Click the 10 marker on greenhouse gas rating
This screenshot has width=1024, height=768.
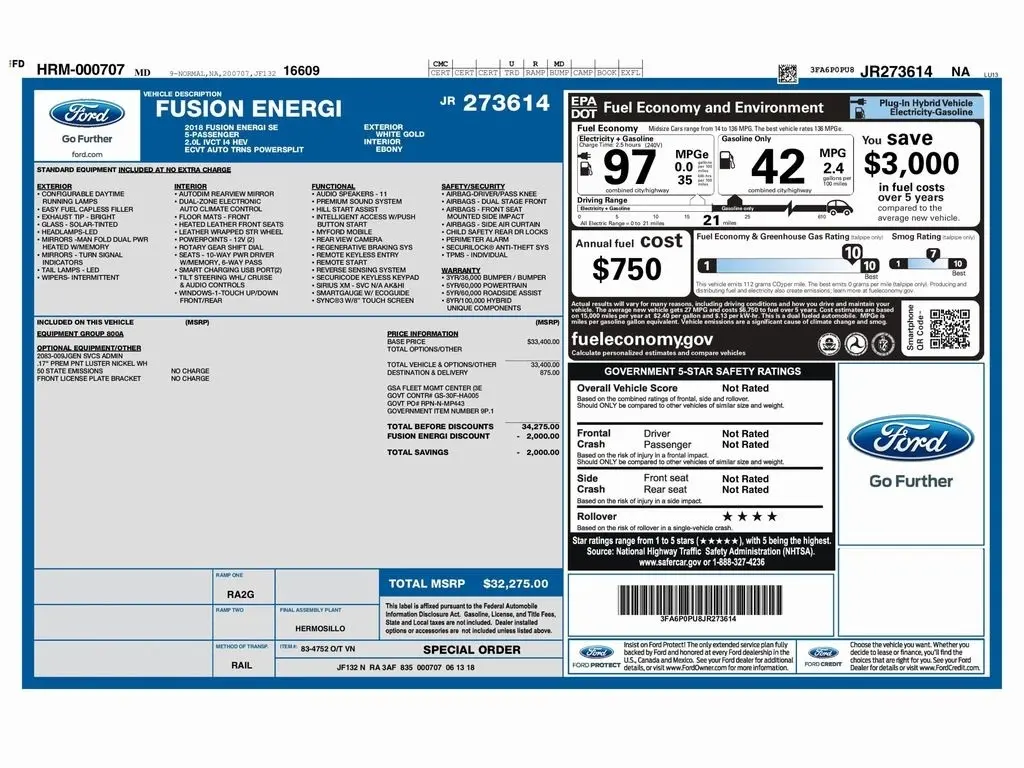tap(852, 253)
